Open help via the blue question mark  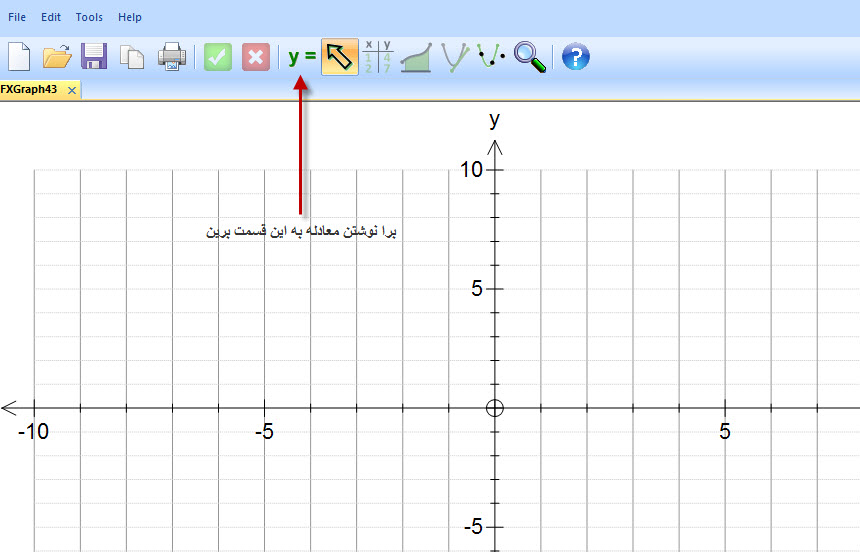(576, 56)
